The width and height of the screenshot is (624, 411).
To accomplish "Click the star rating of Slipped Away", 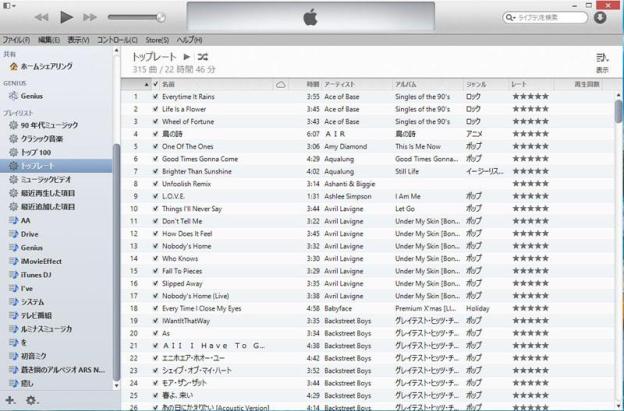I will 530,283.
